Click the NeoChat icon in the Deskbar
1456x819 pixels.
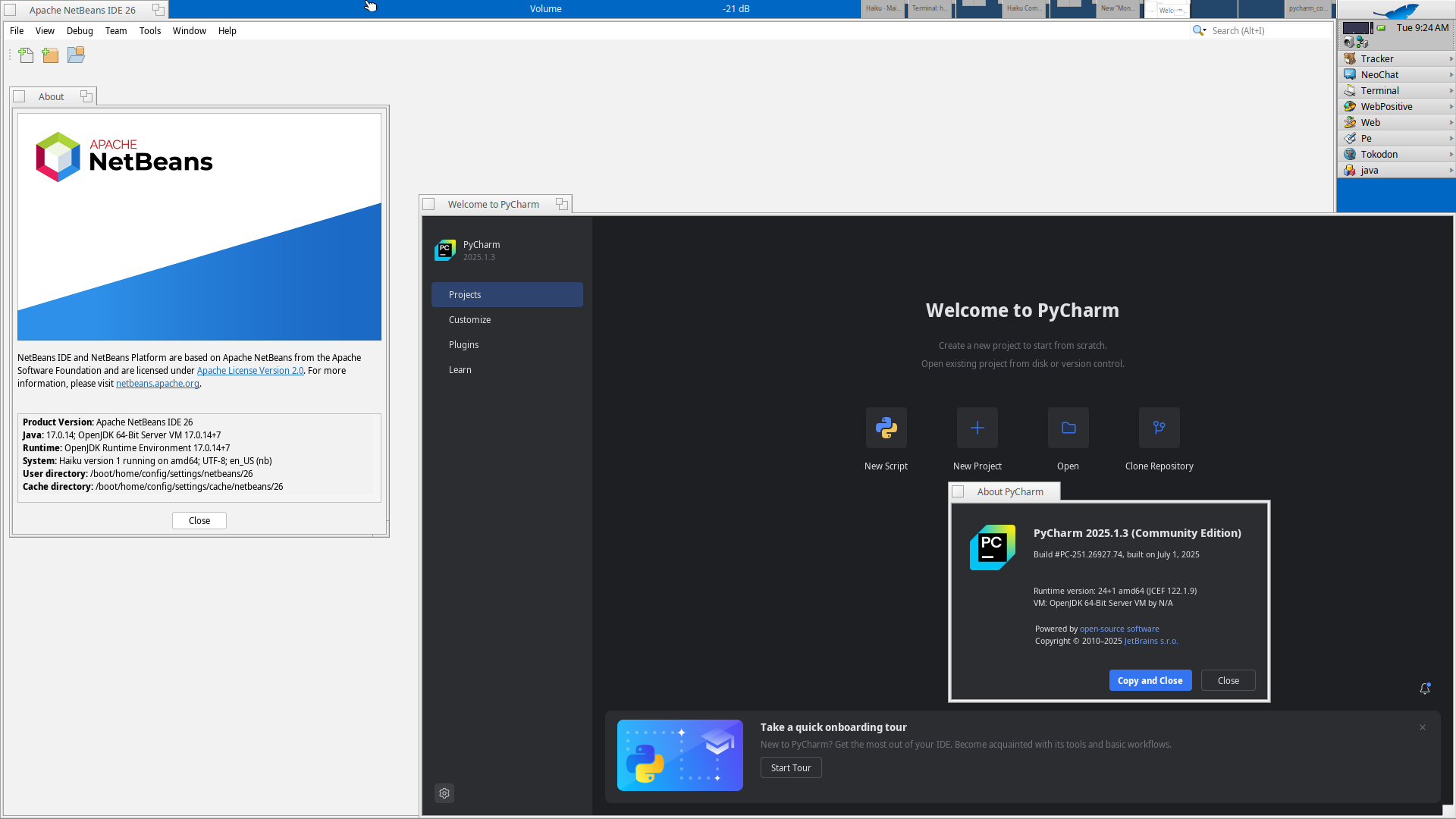click(x=1350, y=74)
